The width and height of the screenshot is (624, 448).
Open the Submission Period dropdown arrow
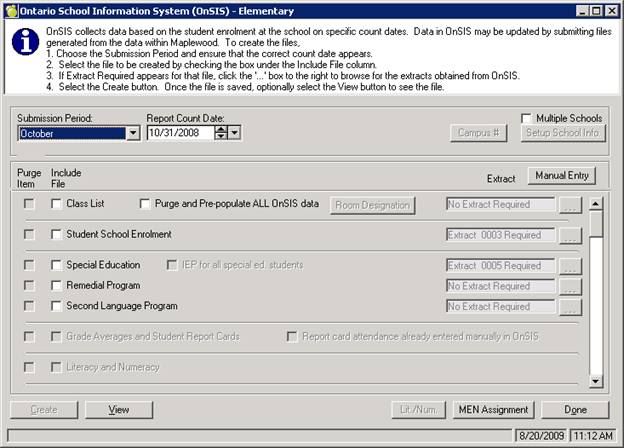(133, 133)
